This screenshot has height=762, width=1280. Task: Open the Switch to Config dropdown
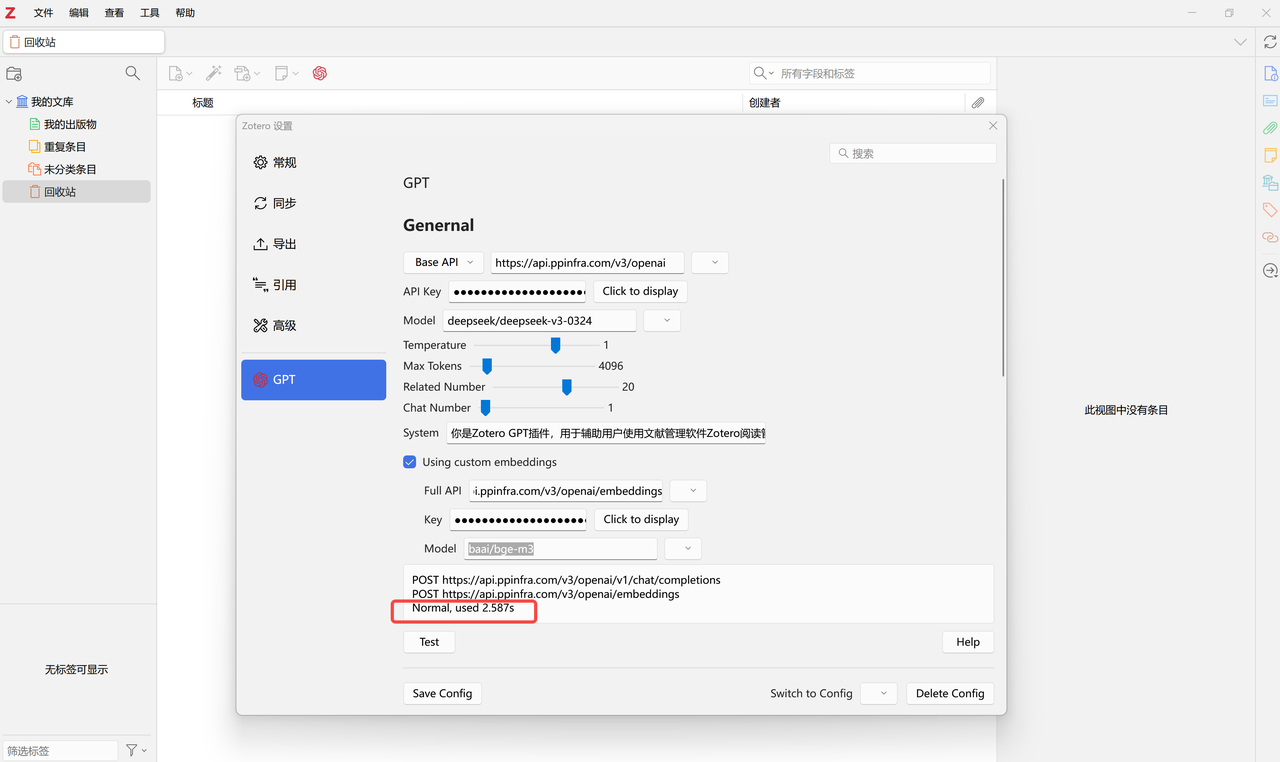click(x=879, y=693)
